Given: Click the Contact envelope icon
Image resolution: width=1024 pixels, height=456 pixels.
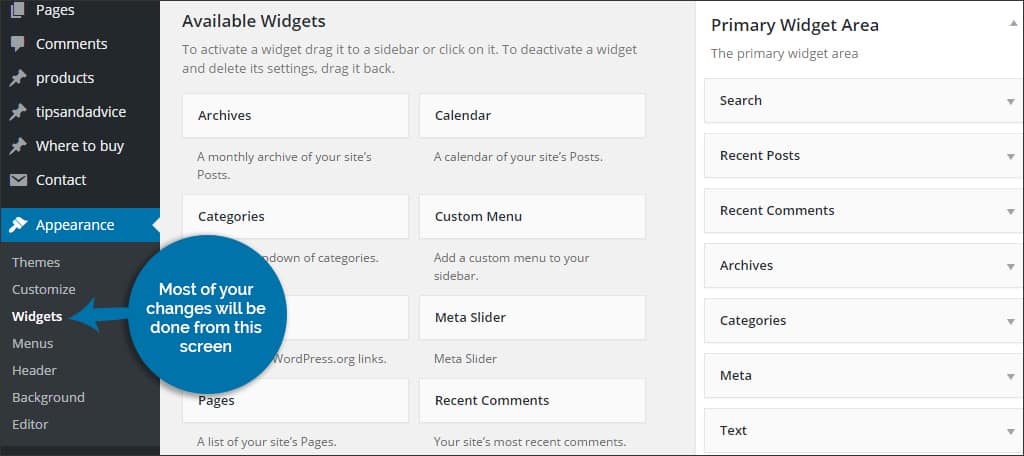Looking at the screenshot, I should click(x=18, y=180).
